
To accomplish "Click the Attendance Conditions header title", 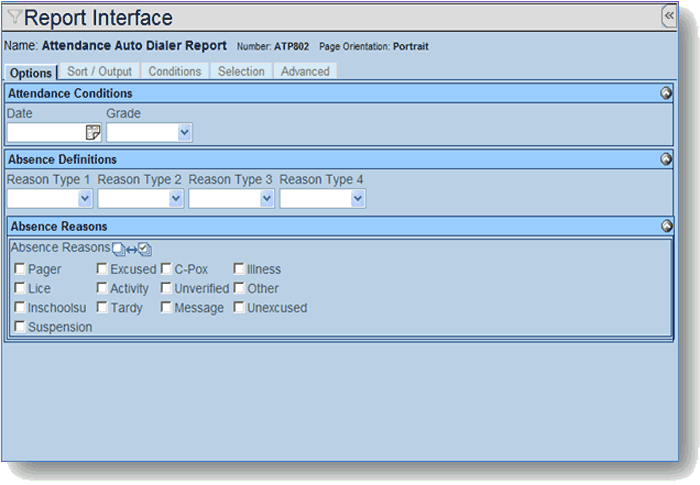I will pyautogui.click(x=70, y=93).
